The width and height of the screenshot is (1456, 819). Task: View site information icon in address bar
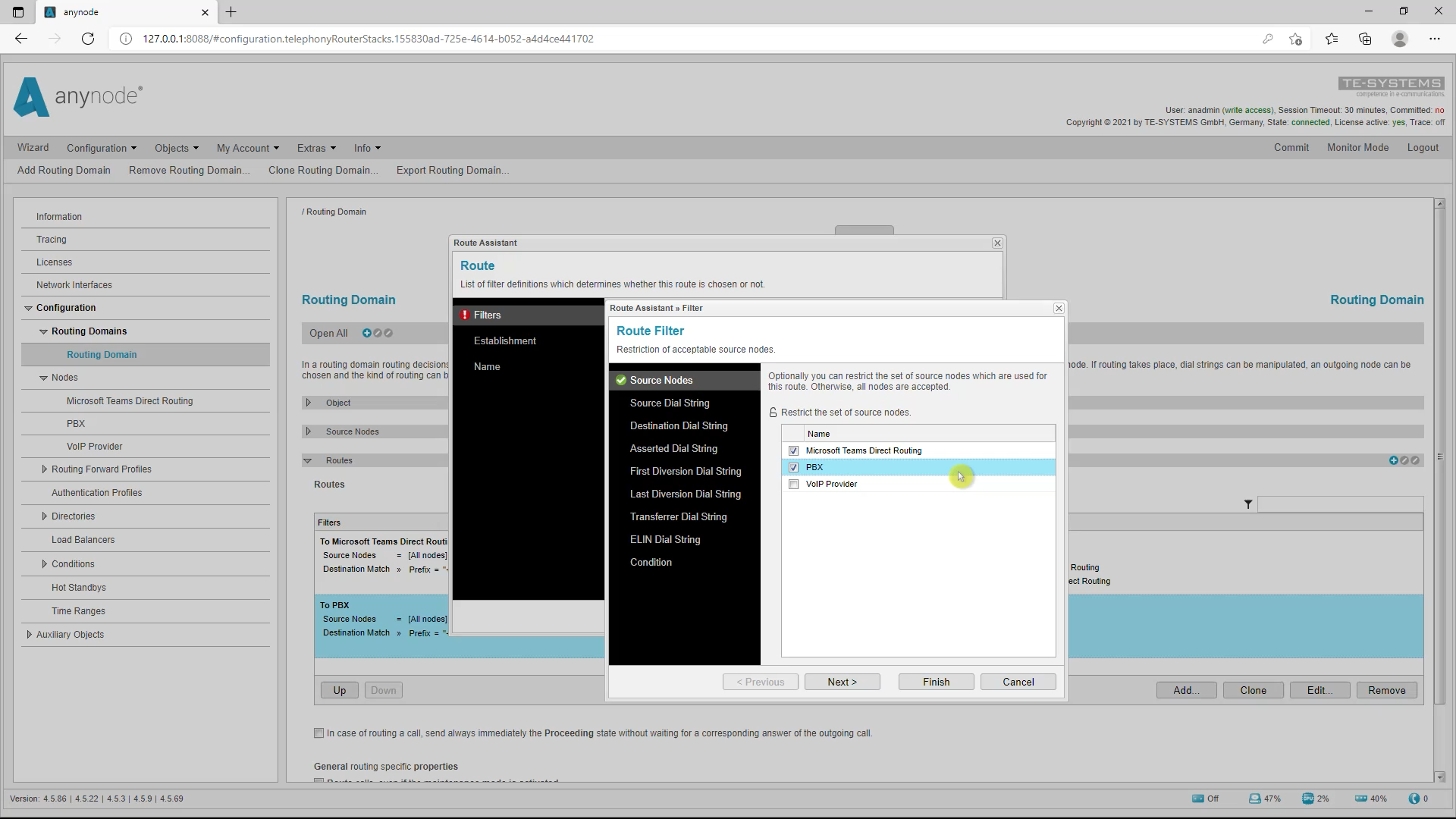(x=126, y=39)
